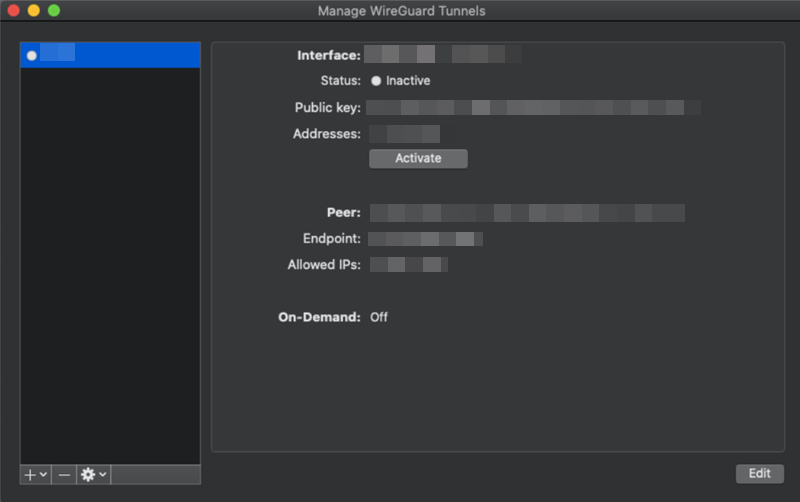The width and height of the screenshot is (800, 502).
Task: Click the plus icon to add a tunnel
Action: pos(29,475)
